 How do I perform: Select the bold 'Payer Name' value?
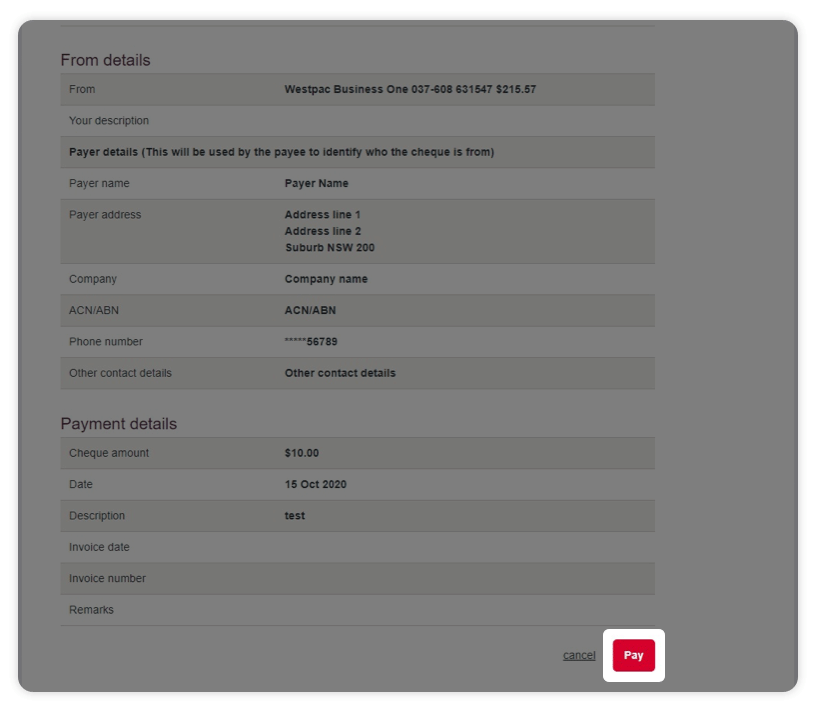(x=316, y=184)
